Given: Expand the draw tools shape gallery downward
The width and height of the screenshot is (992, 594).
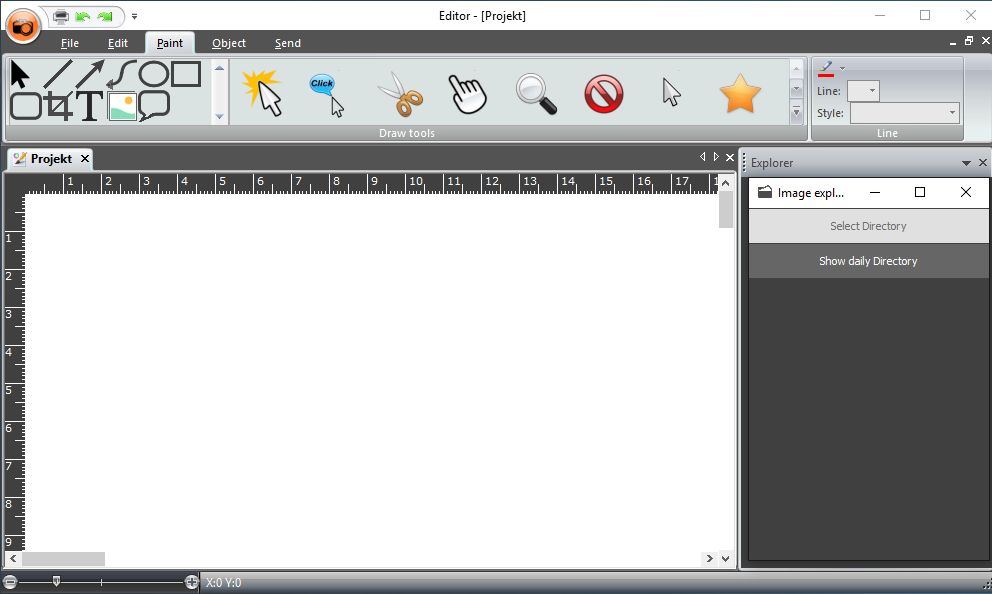Looking at the screenshot, I should coord(220,116).
